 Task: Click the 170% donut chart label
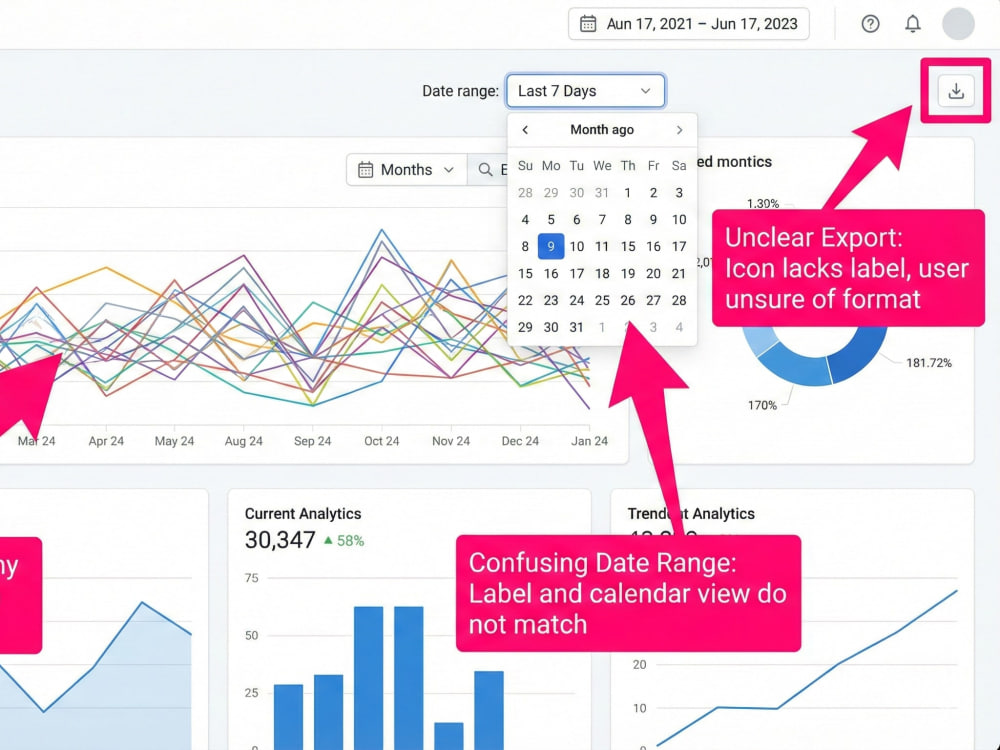[x=762, y=405]
